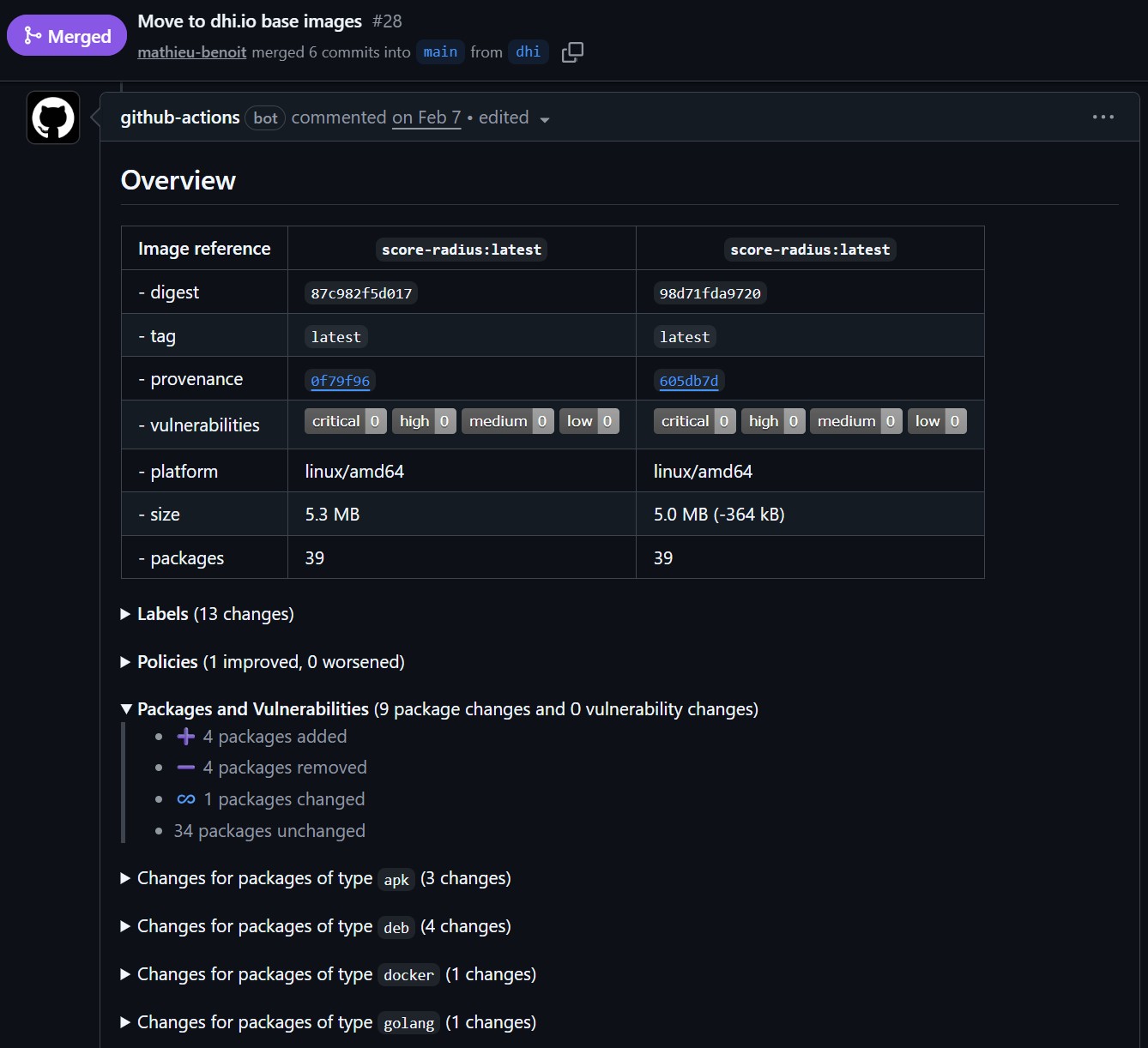The width and height of the screenshot is (1148, 1048).
Task: Click the 'on Feb 7' timestamp link
Action: click(426, 117)
